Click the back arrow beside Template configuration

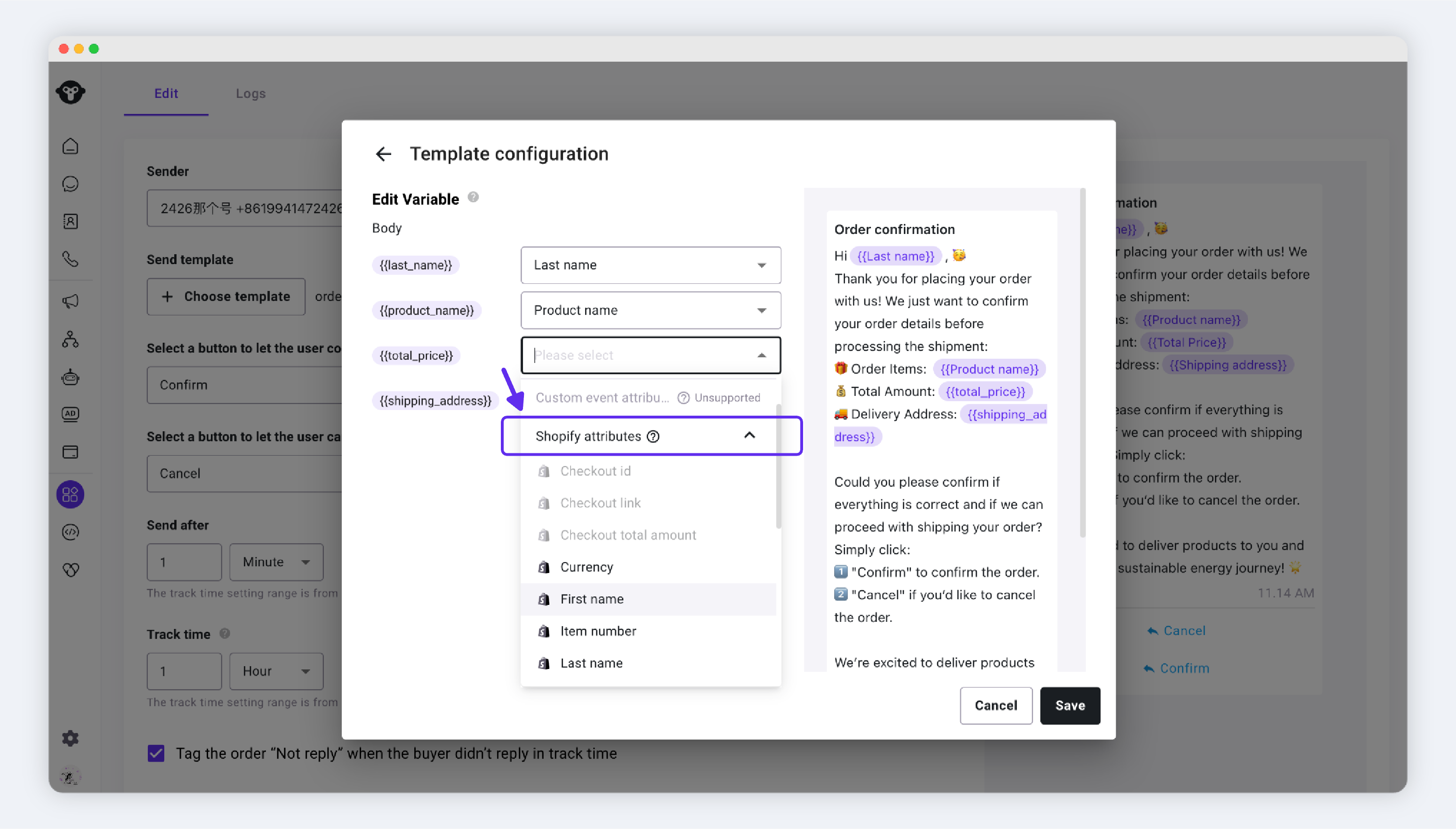384,154
